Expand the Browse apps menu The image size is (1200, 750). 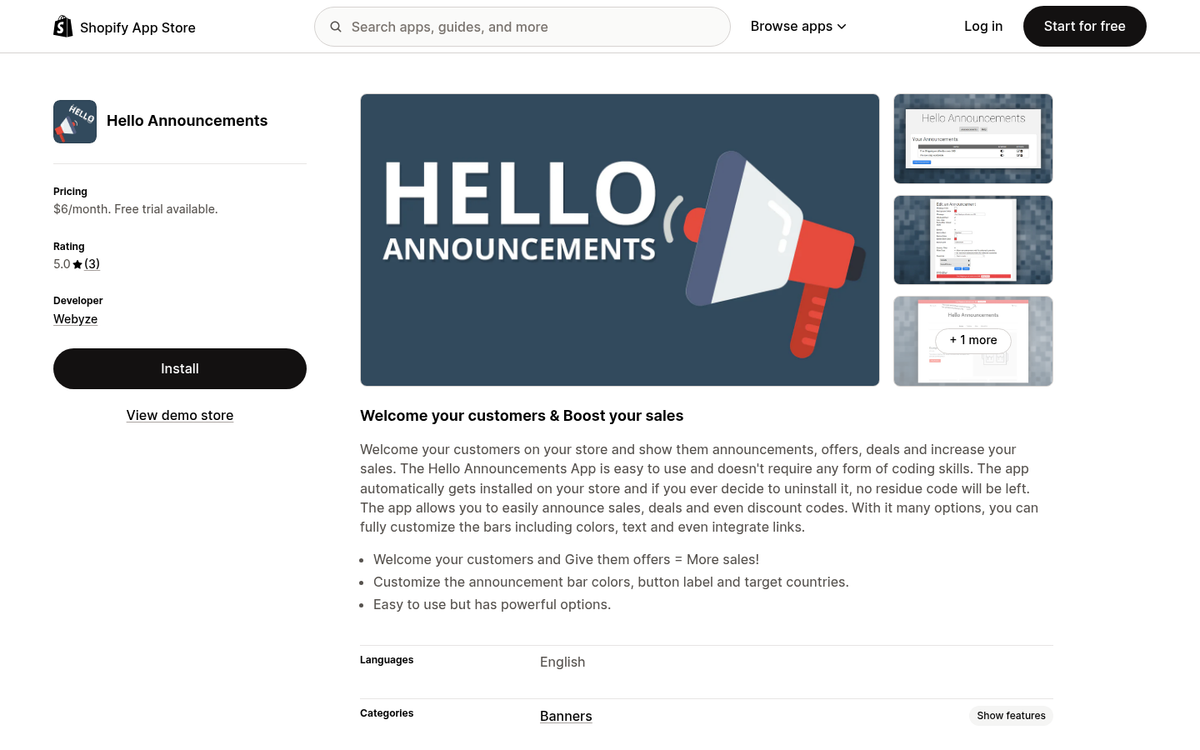coord(792,26)
